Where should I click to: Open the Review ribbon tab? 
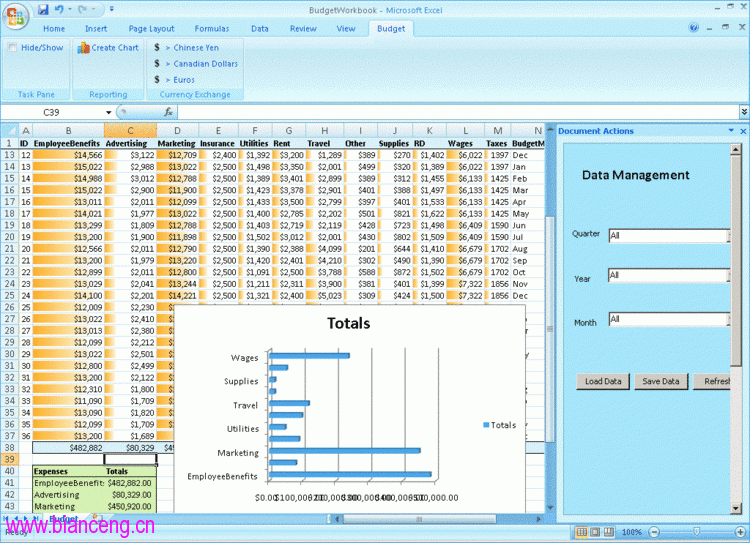click(x=303, y=29)
